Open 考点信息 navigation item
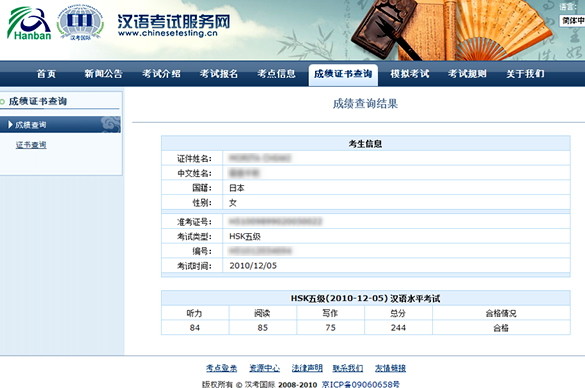The image size is (585, 388). click(x=276, y=74)
